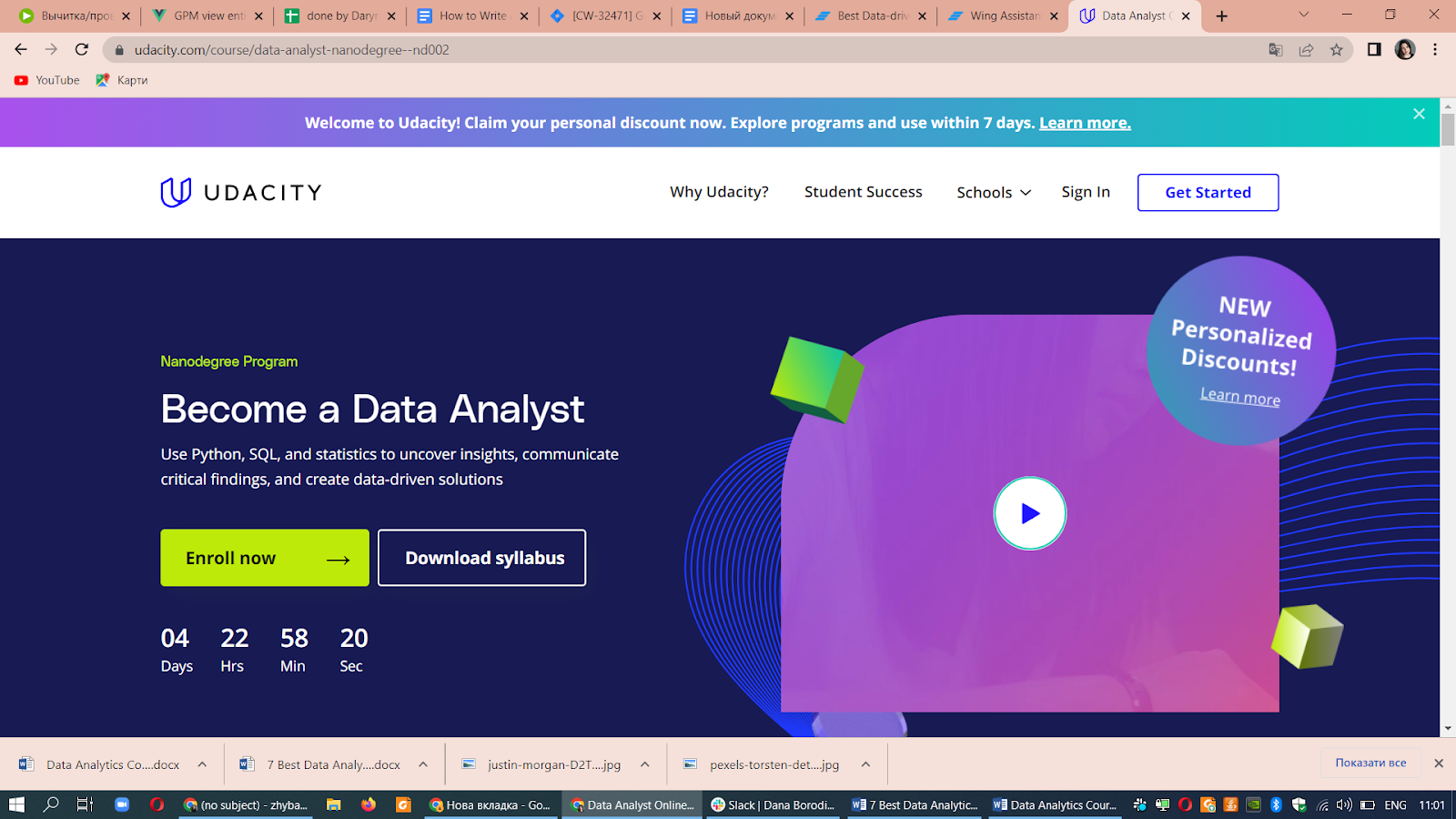The height and width of the screenshot is (819, 1456).
Task: Click the Enroll now button
Action: (x=265, y=558)
